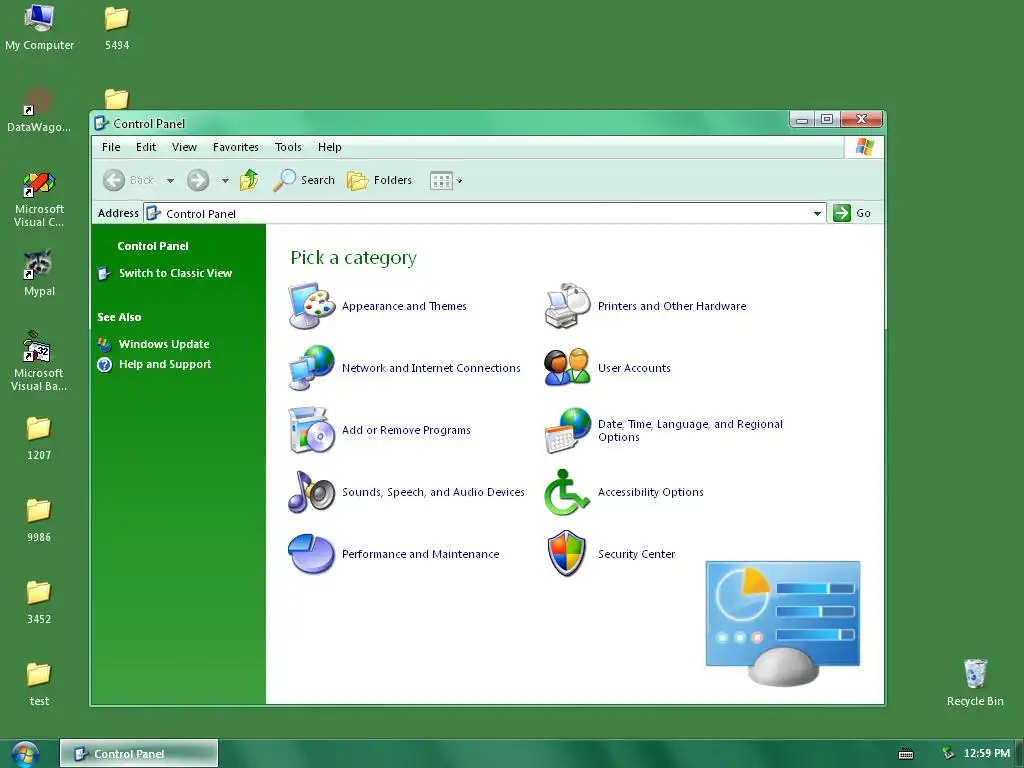Open the Windows Update link
Viewport: 1024px width, 768px height.
[164, 344]
